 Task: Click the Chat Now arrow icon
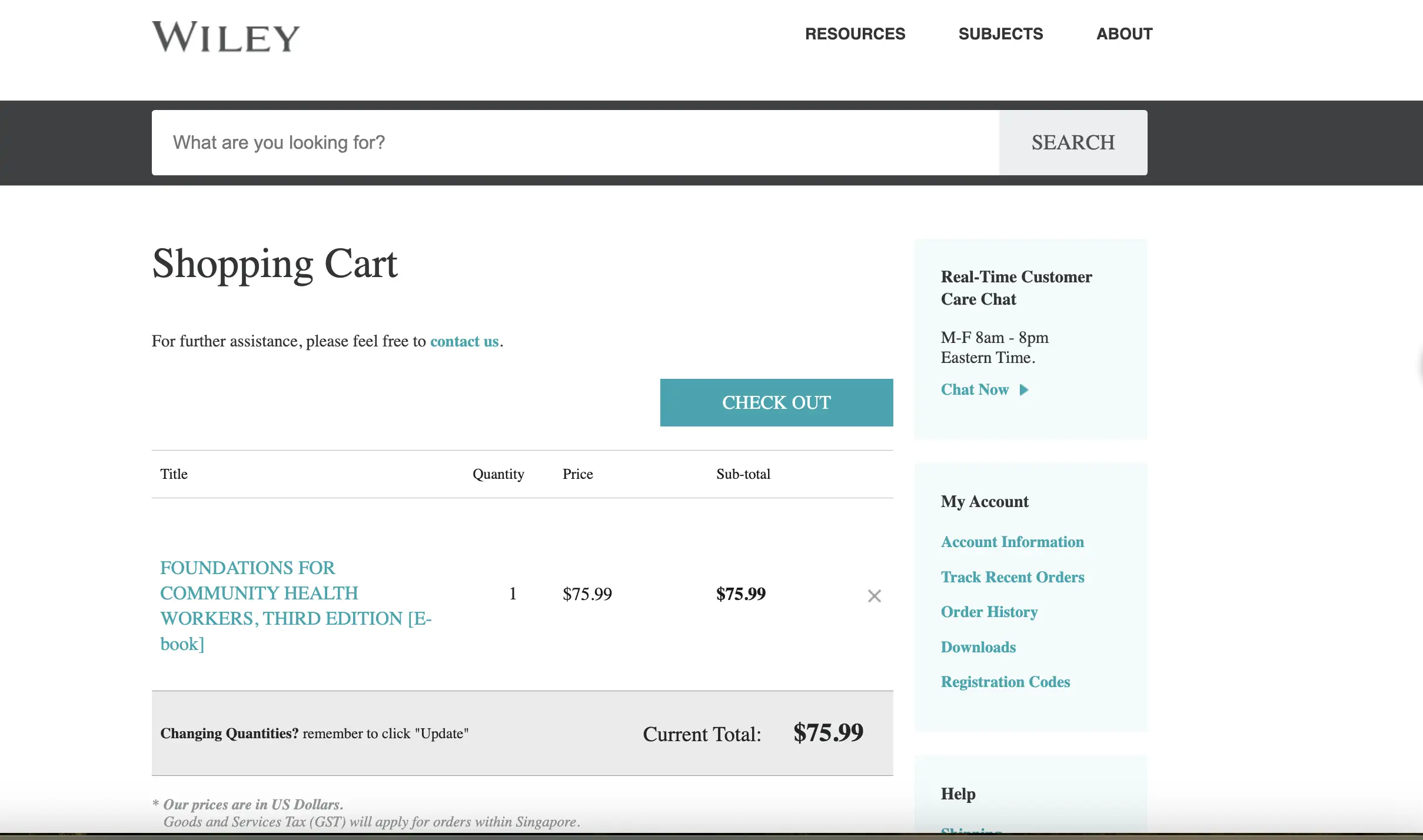tap(1024, 390)
